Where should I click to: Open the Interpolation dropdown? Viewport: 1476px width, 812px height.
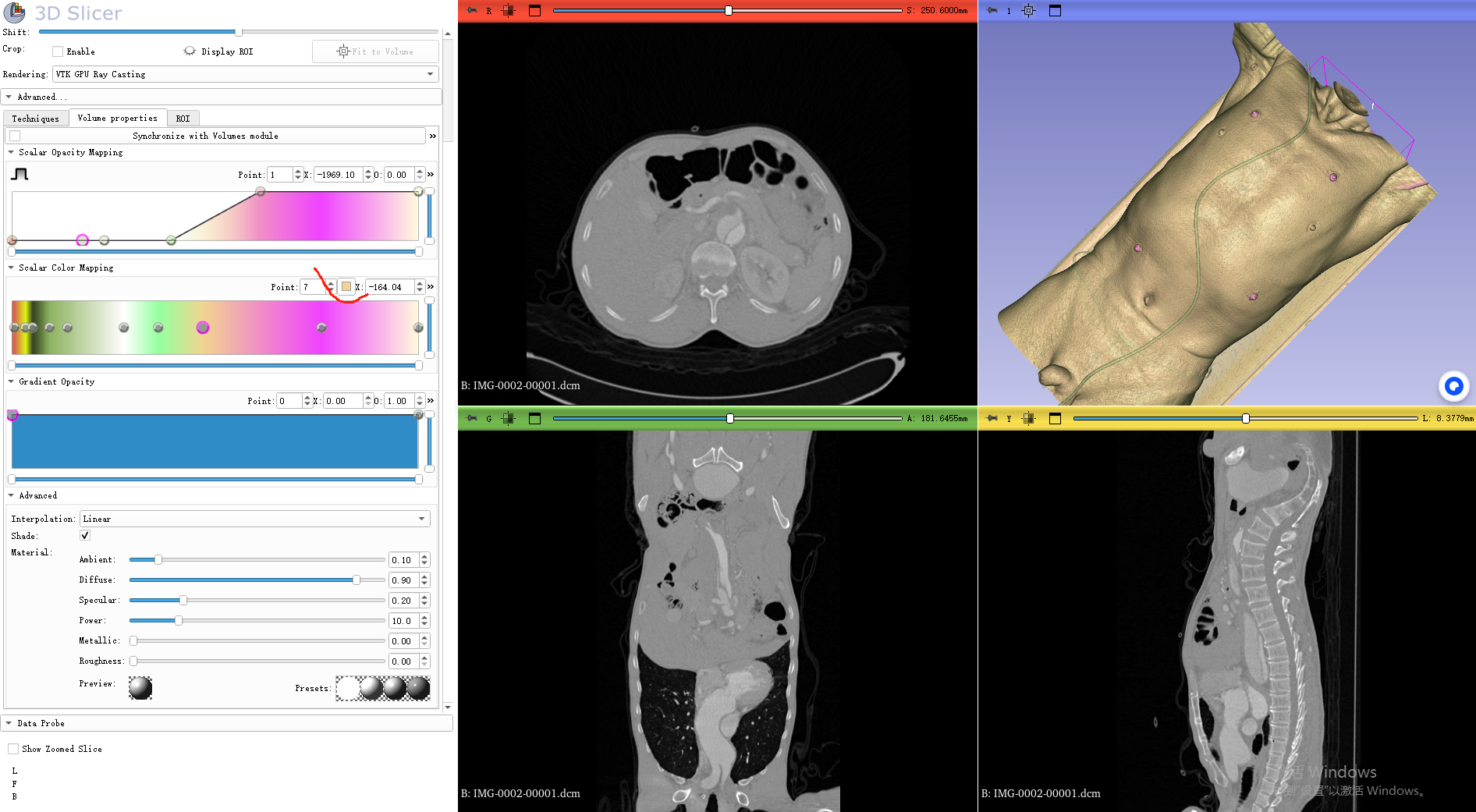[x=255, y=519]
